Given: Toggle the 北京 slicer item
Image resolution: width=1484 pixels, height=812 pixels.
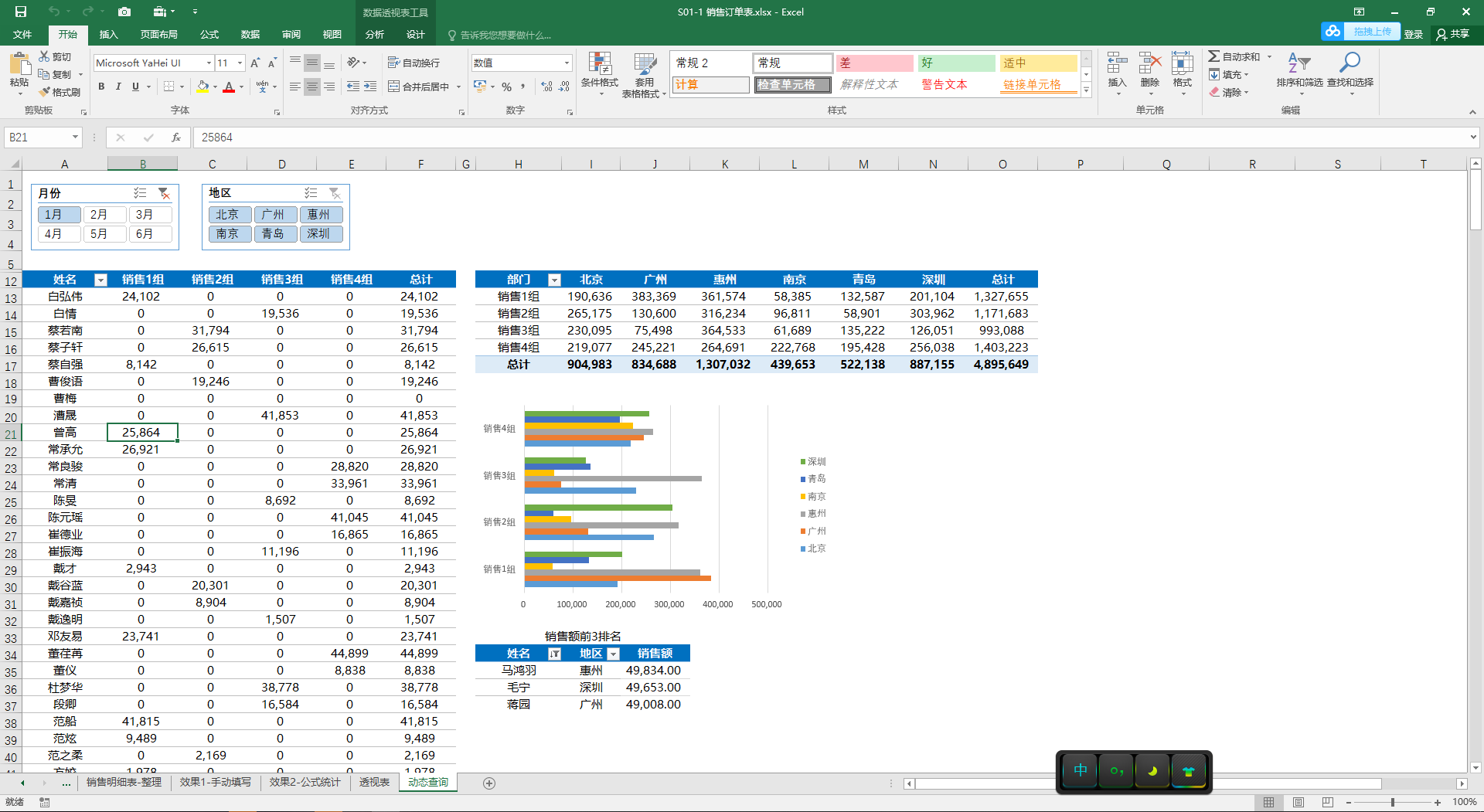Looking at the screenshot, I should coord(230,215).
